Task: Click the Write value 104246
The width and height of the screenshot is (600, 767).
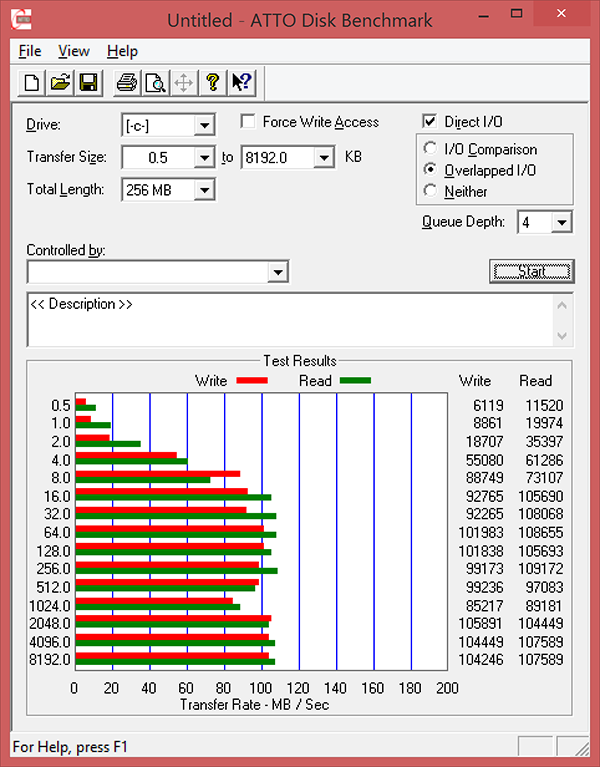Action: (481, 659)
